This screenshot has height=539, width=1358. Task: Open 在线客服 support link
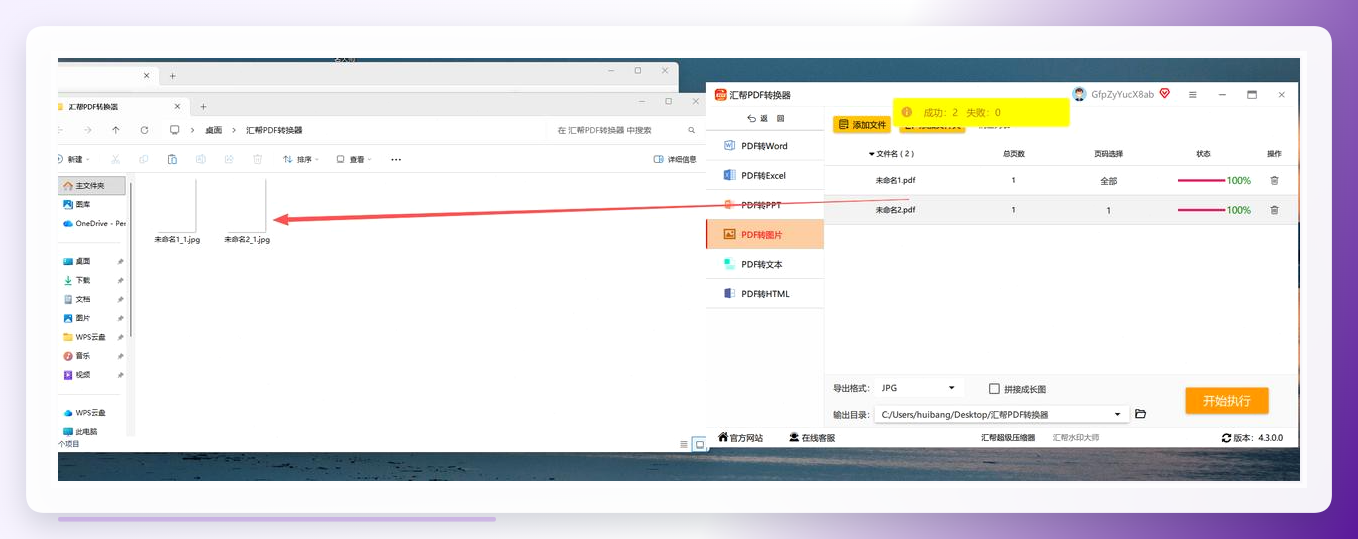coord(812,438)
